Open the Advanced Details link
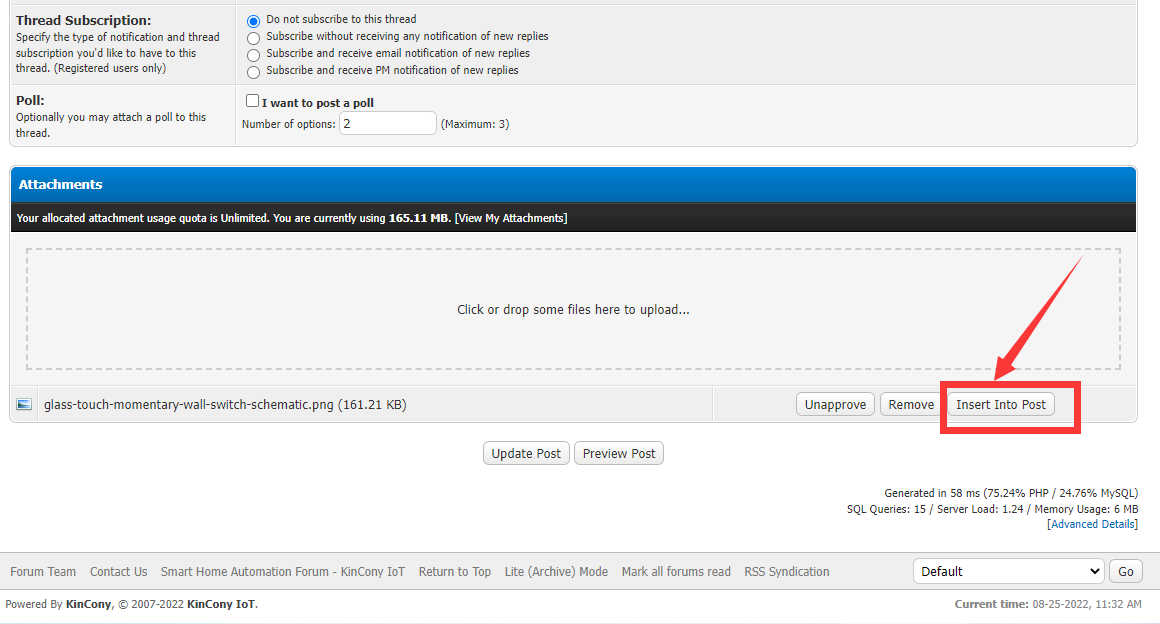This screenshot has width=1160, height=624. (x=1091, y=524)
